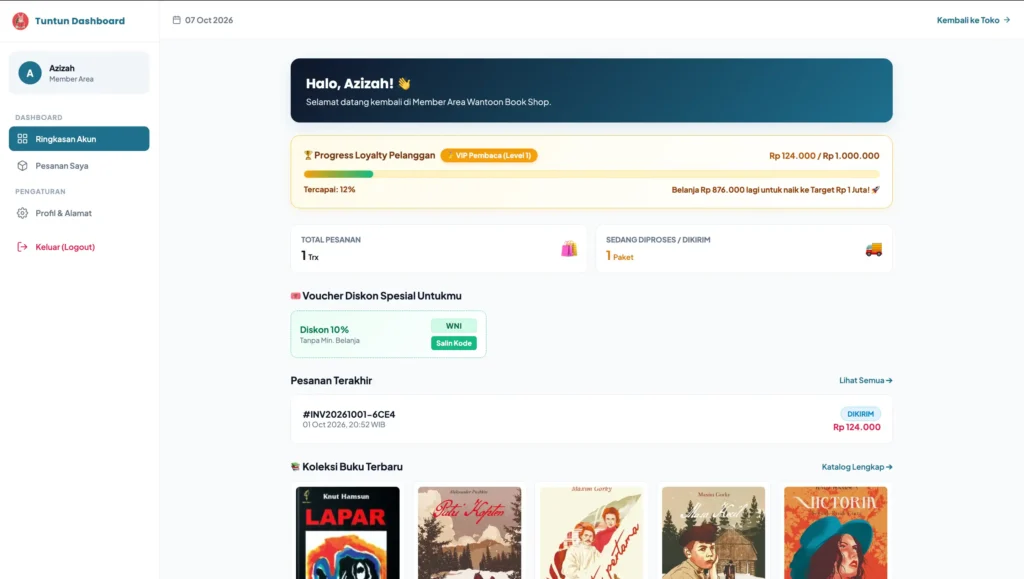
Task: Click invoice number #INV20261001-6CE4
Action: click(349, 415)
